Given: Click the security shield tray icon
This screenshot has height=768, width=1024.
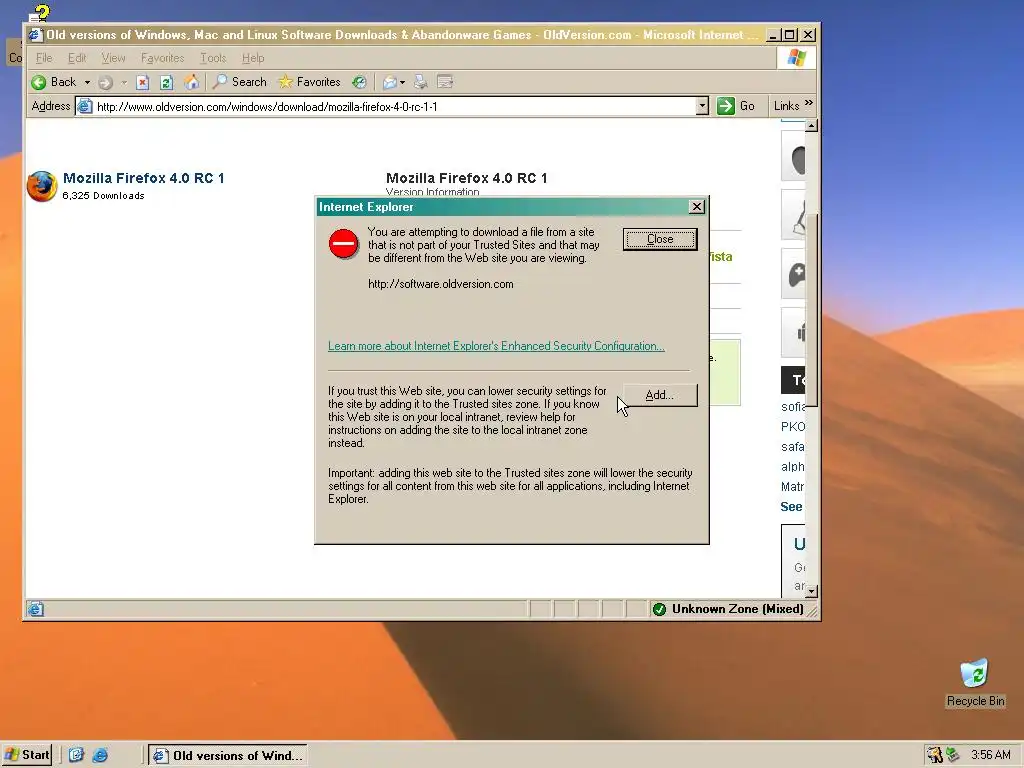Looking at the screenshot, I should 935,755.
